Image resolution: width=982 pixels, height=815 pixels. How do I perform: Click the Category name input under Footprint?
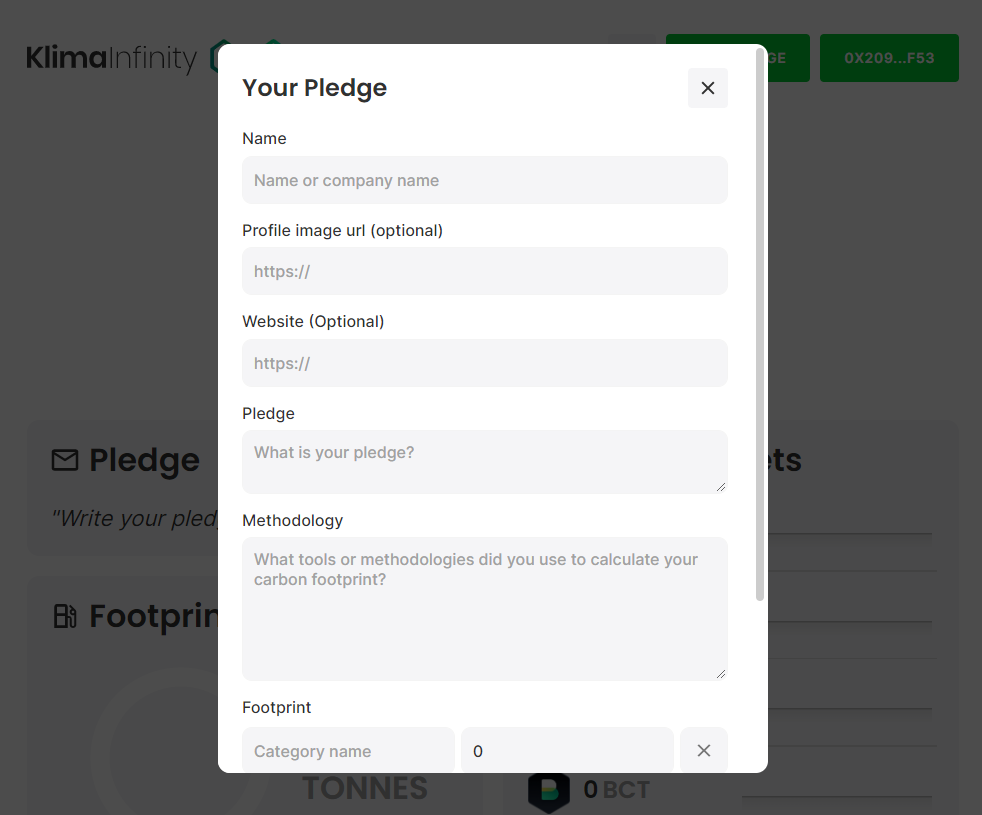[x=347, y=750]
